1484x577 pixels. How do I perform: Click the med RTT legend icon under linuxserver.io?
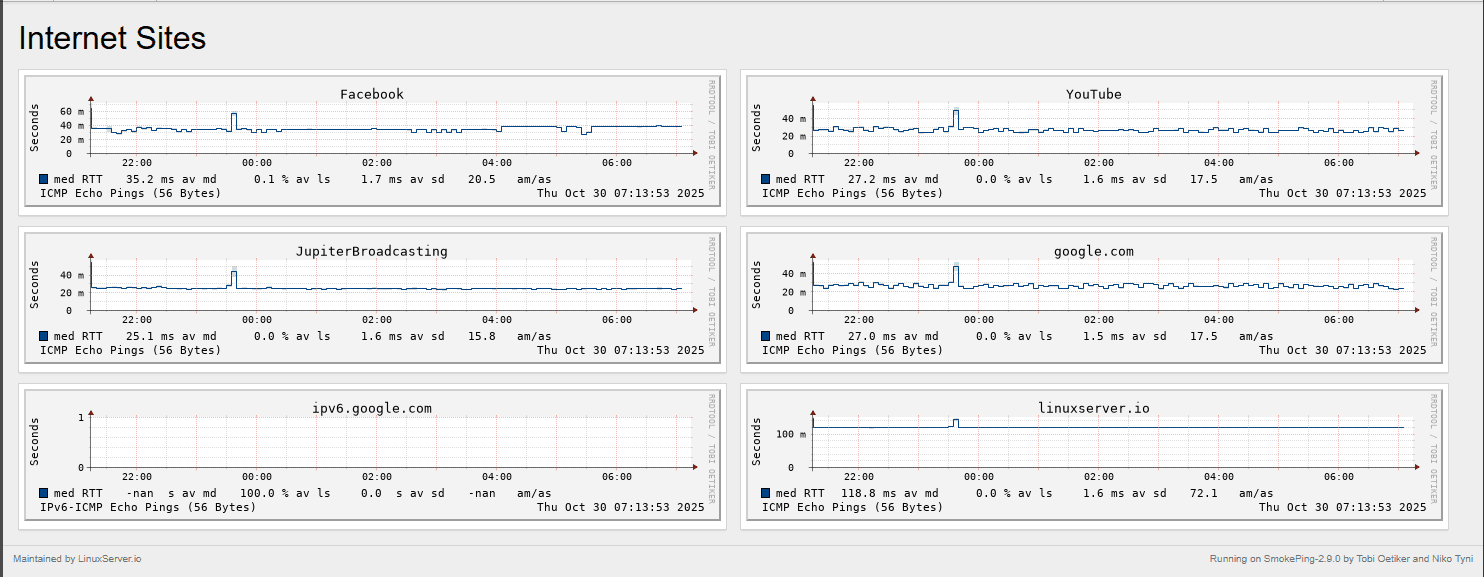coord(767,492)
